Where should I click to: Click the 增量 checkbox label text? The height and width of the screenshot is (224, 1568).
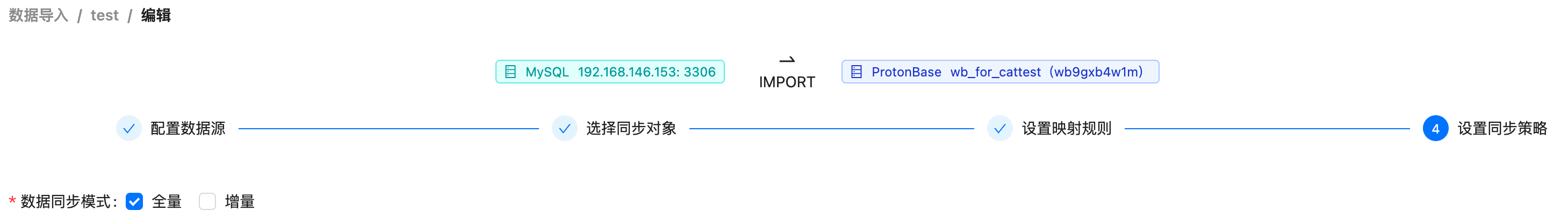[240, 201]
